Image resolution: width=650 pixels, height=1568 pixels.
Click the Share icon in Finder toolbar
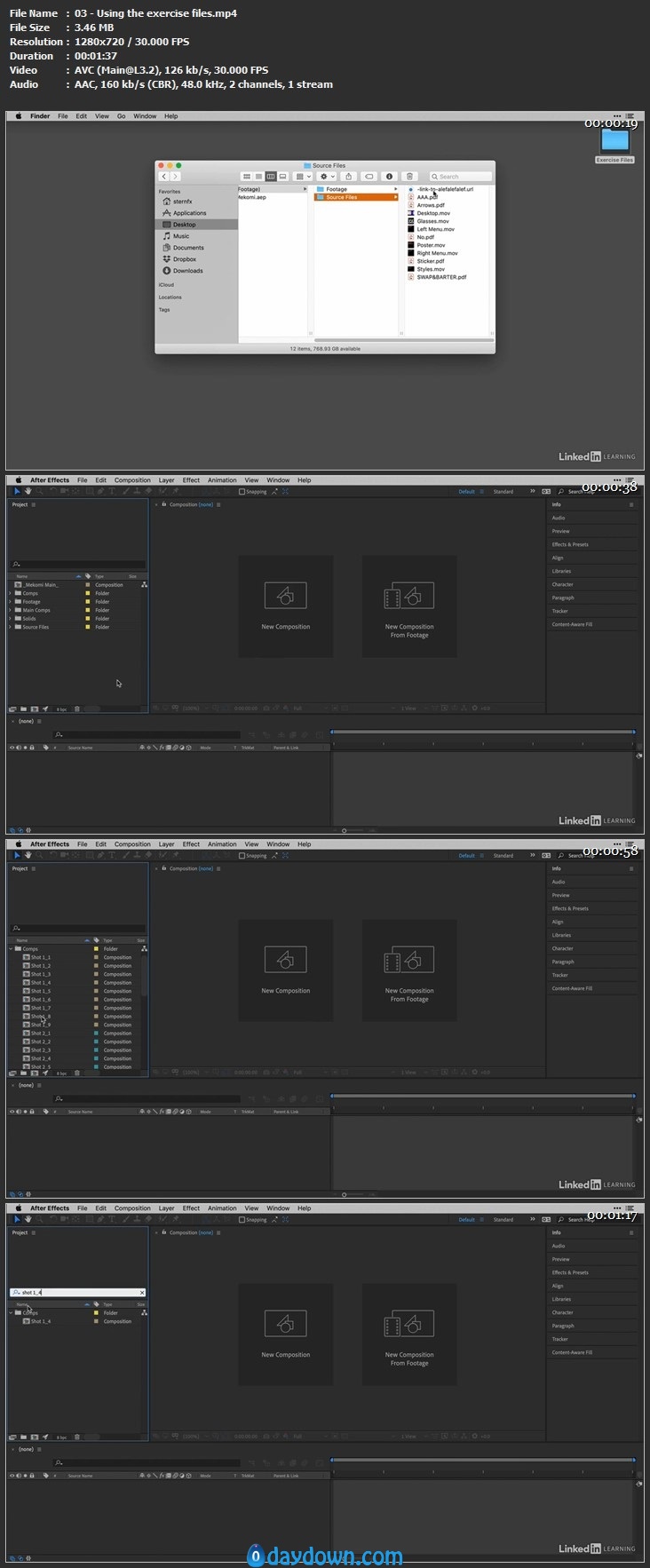[349, 177]
